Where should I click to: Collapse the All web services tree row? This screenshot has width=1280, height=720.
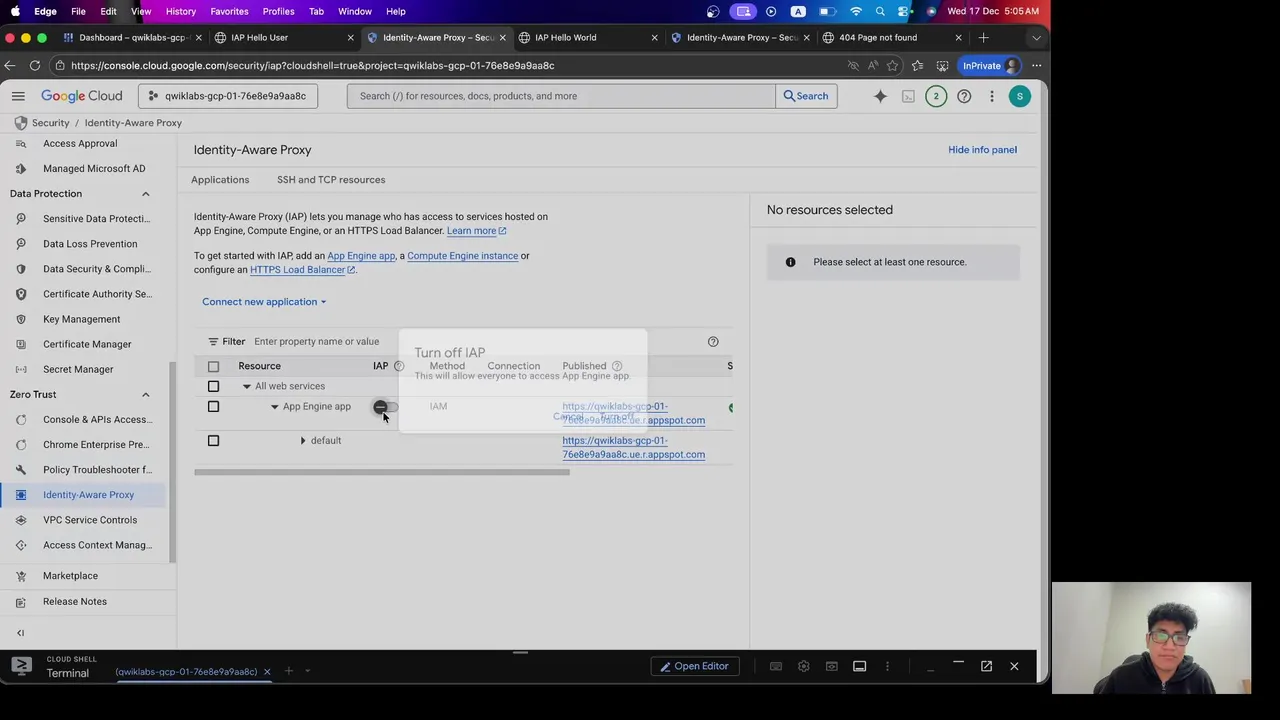[x=247, y=386]
